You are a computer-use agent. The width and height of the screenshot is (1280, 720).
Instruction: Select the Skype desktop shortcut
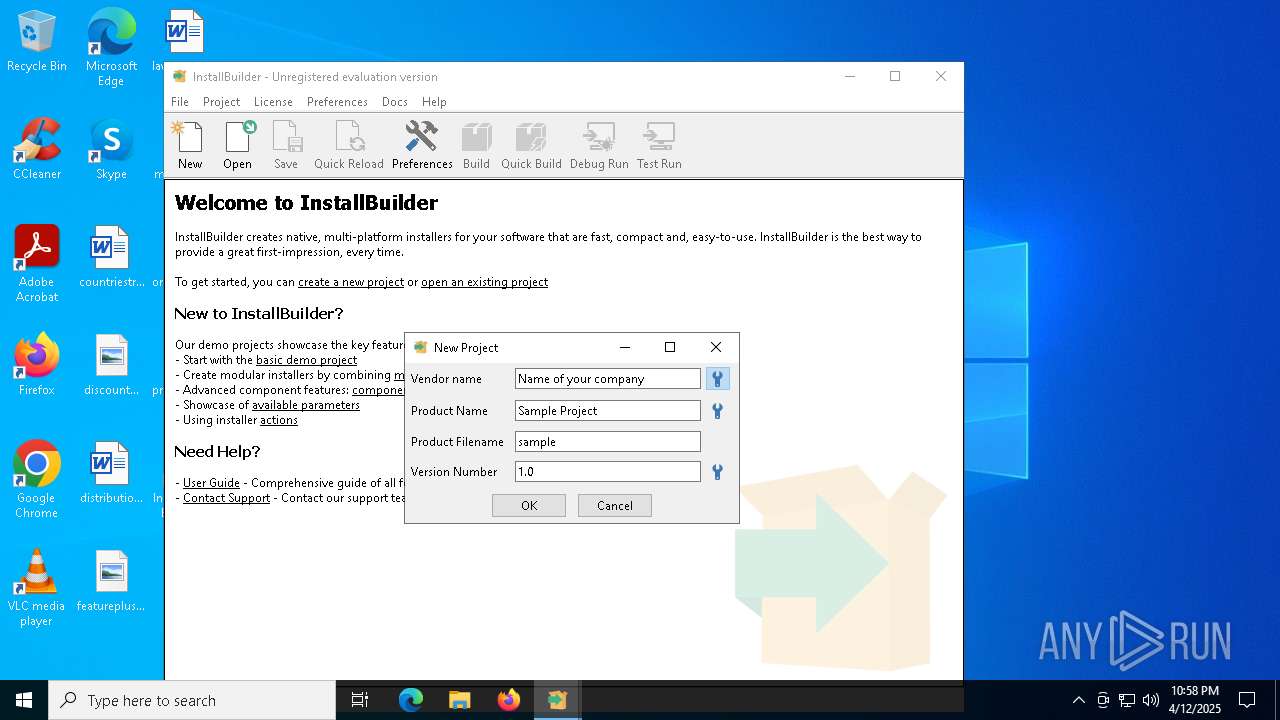click(x=111, y=150)
